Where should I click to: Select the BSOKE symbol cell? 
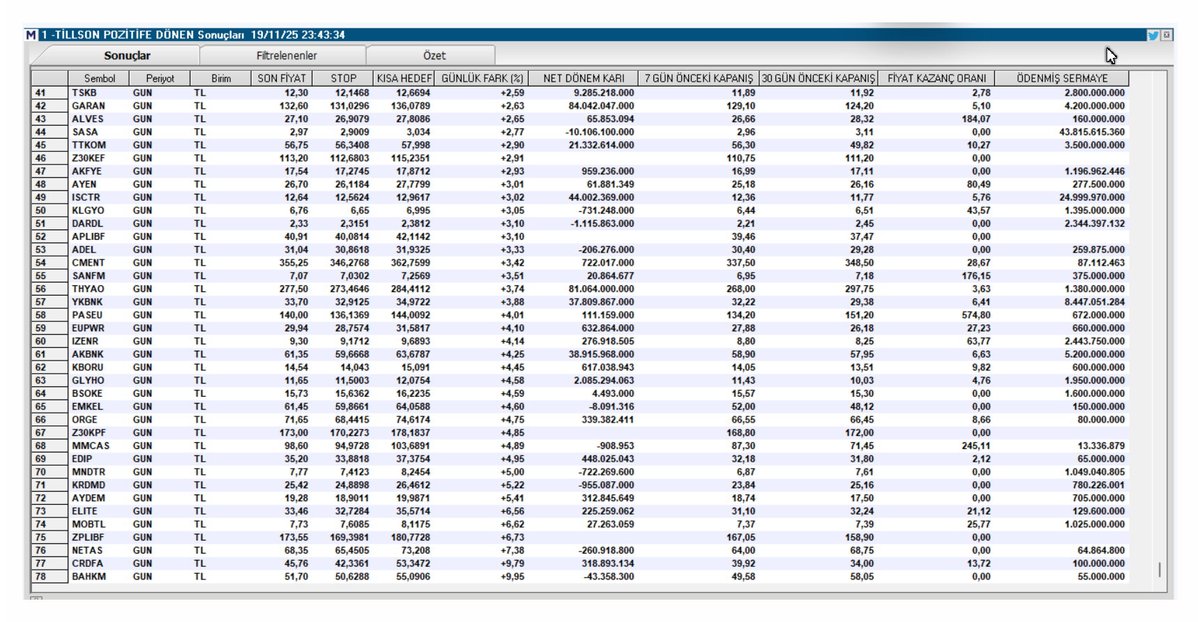point(98,394)
